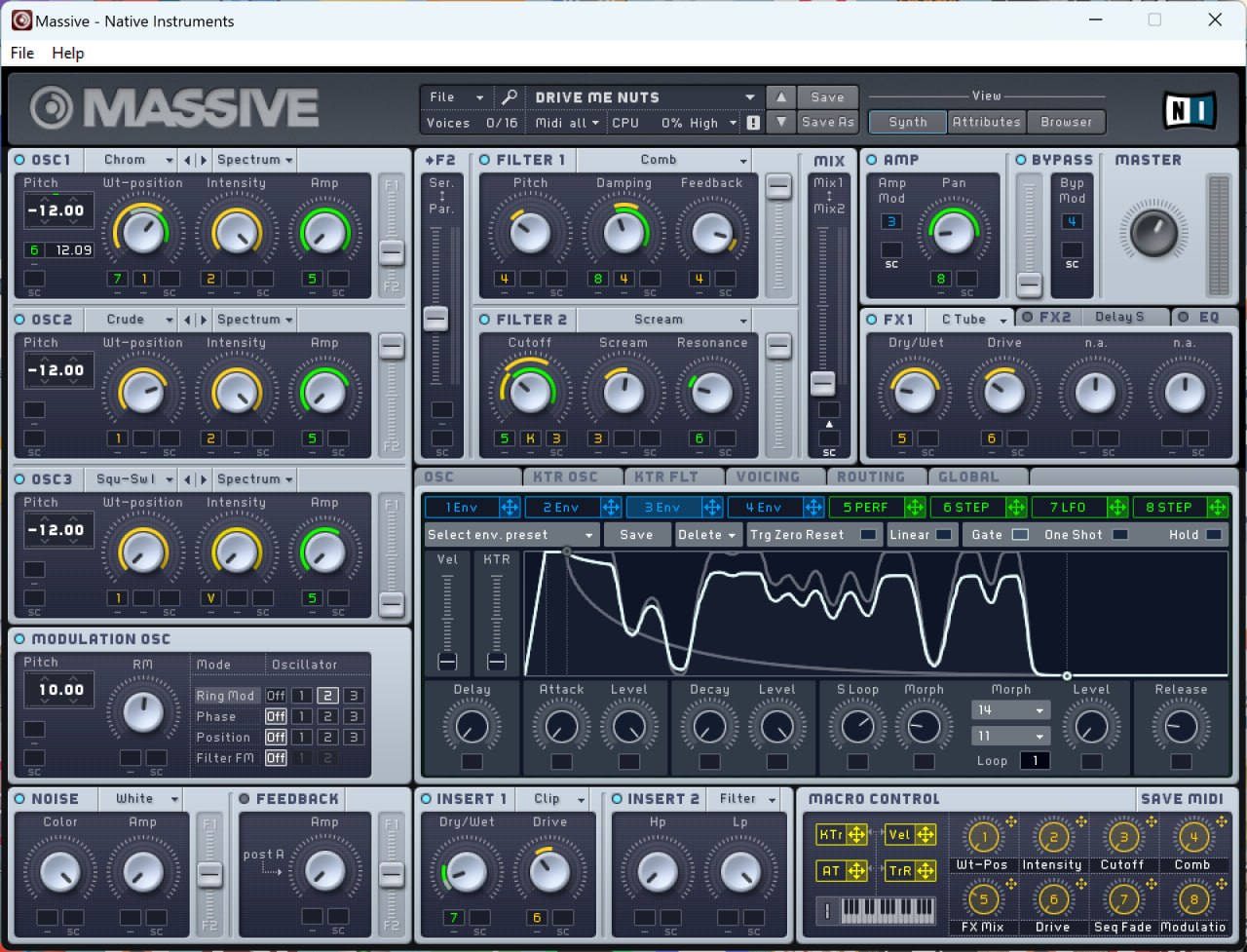Open FILTER 1 Comb type dropdown
The width and height of the screenshot is (1247, 952).
(x=664, y=160)
